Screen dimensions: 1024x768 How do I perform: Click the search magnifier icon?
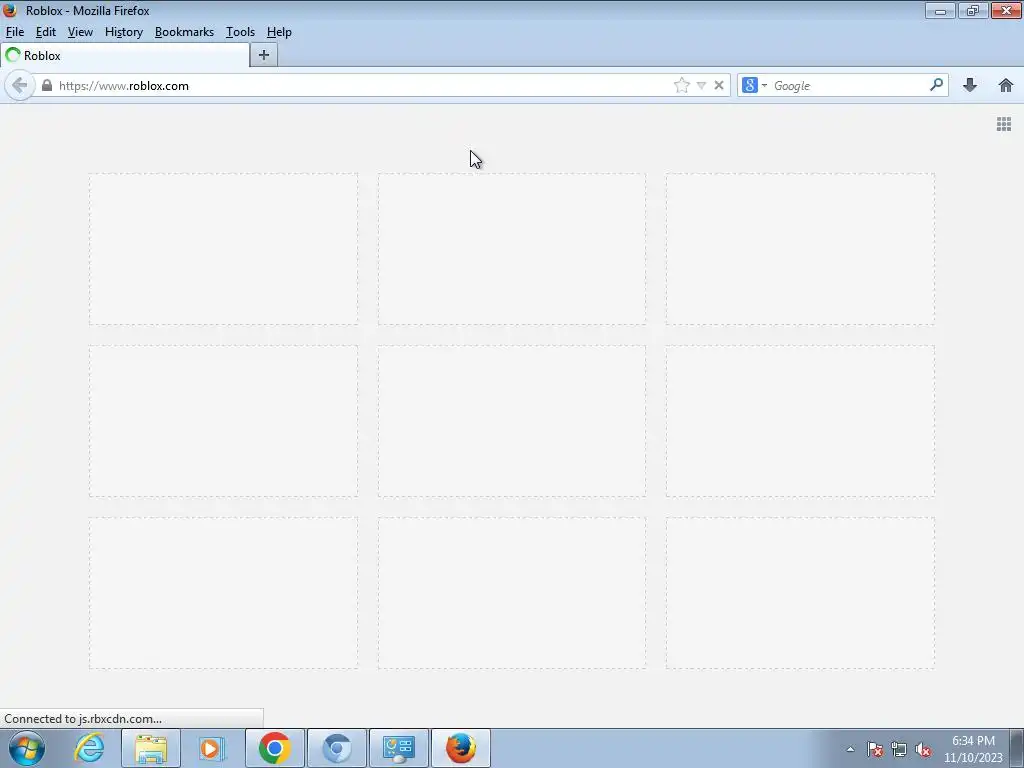tap(936, 85)
